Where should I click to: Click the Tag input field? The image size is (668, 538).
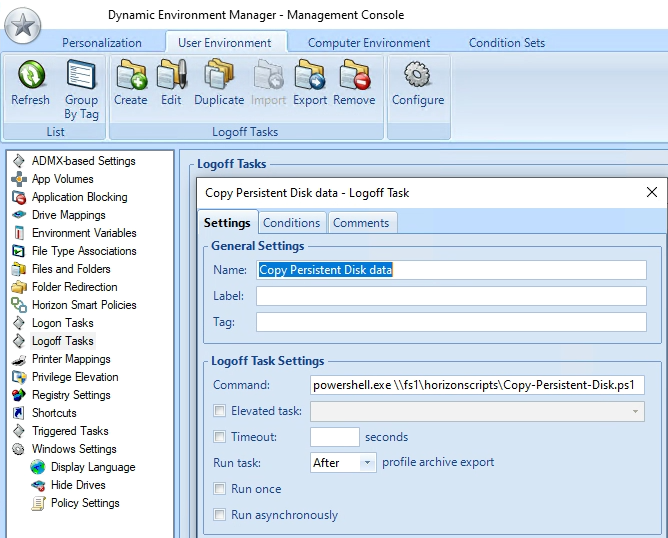[451, 322]
